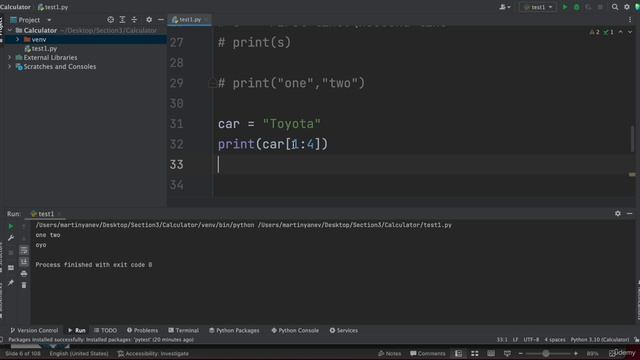This screenshot has width=640, height=360.
Task: Click the pin tab icon in Run panel
Action: pyautogui.click(x=11, y=283)
